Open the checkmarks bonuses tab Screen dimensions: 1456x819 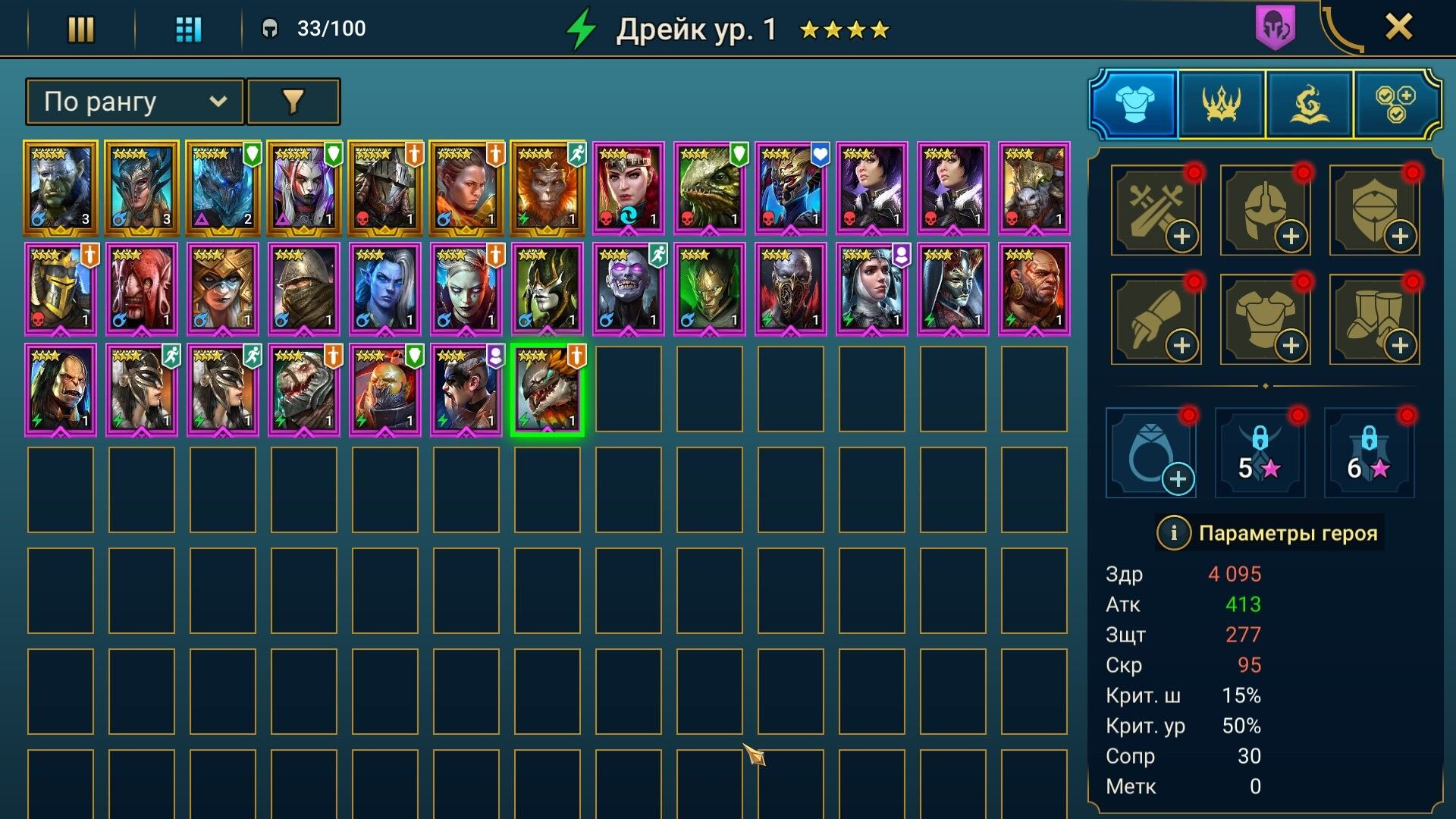(1396, 104)
